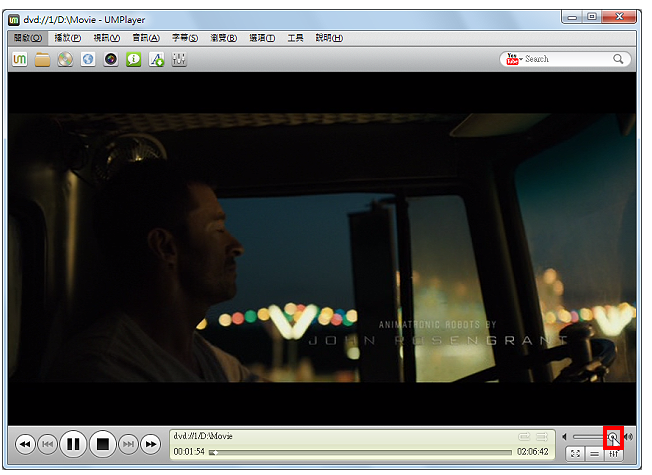Viewport: 652px width, 475px height.
Task: Close the UMPlayer window
Action: point(620,17)
